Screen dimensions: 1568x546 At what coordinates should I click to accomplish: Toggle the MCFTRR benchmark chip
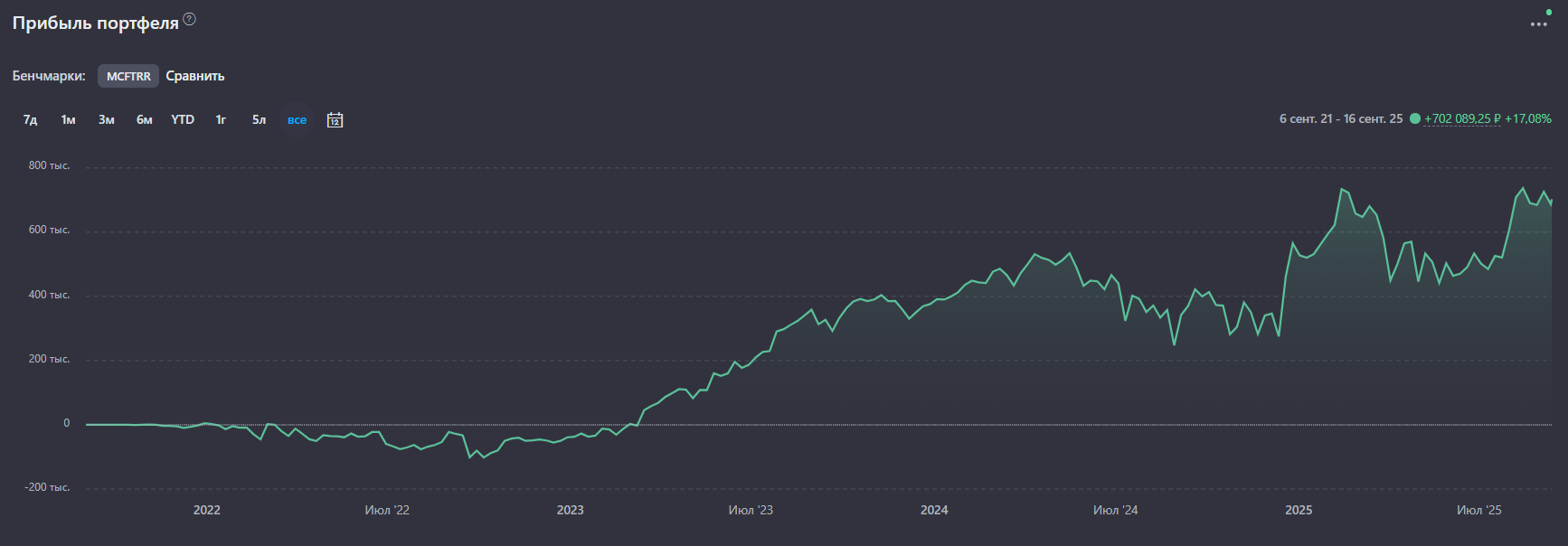tap(128, 76)
